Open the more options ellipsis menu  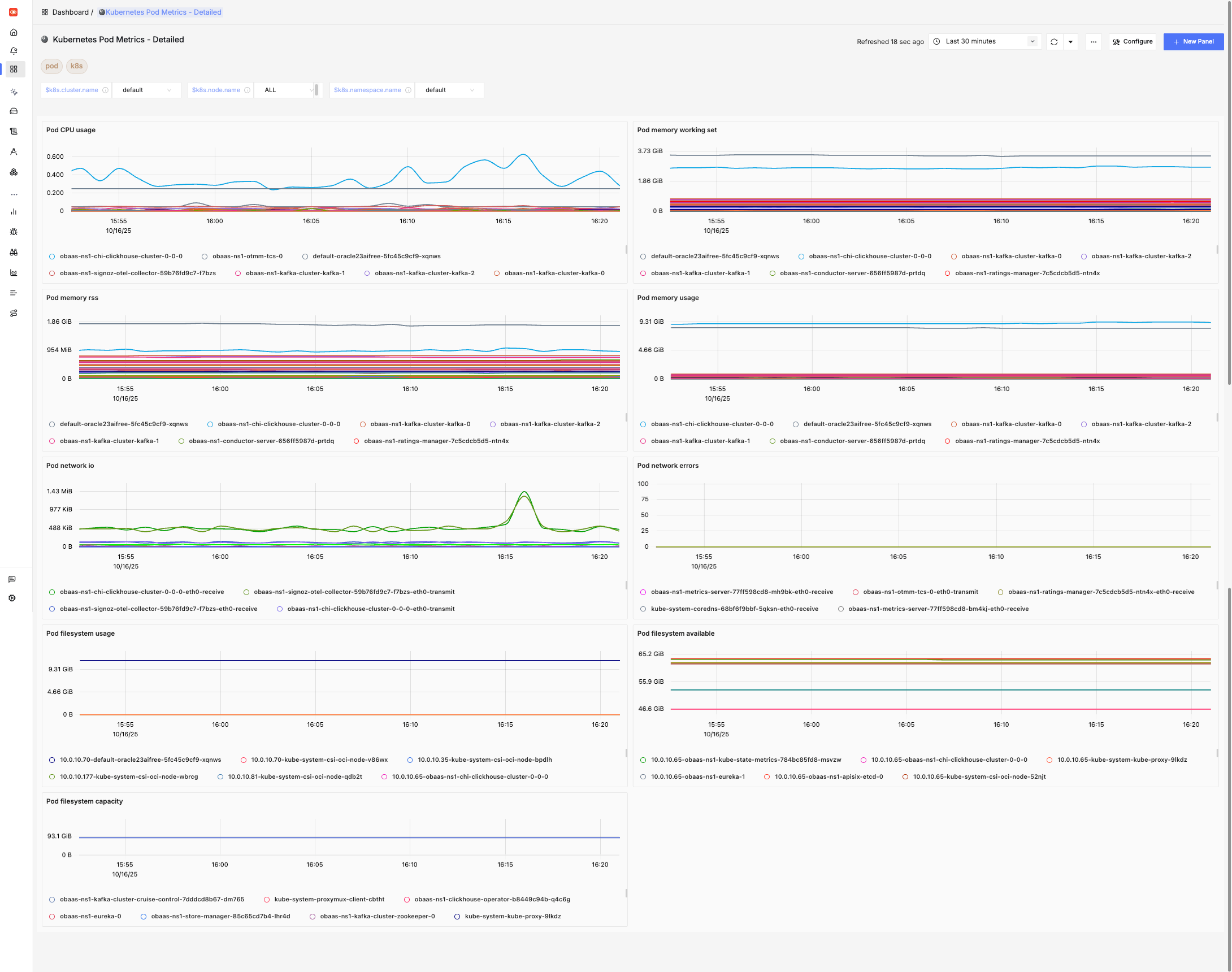click(x=1093, y=42)
